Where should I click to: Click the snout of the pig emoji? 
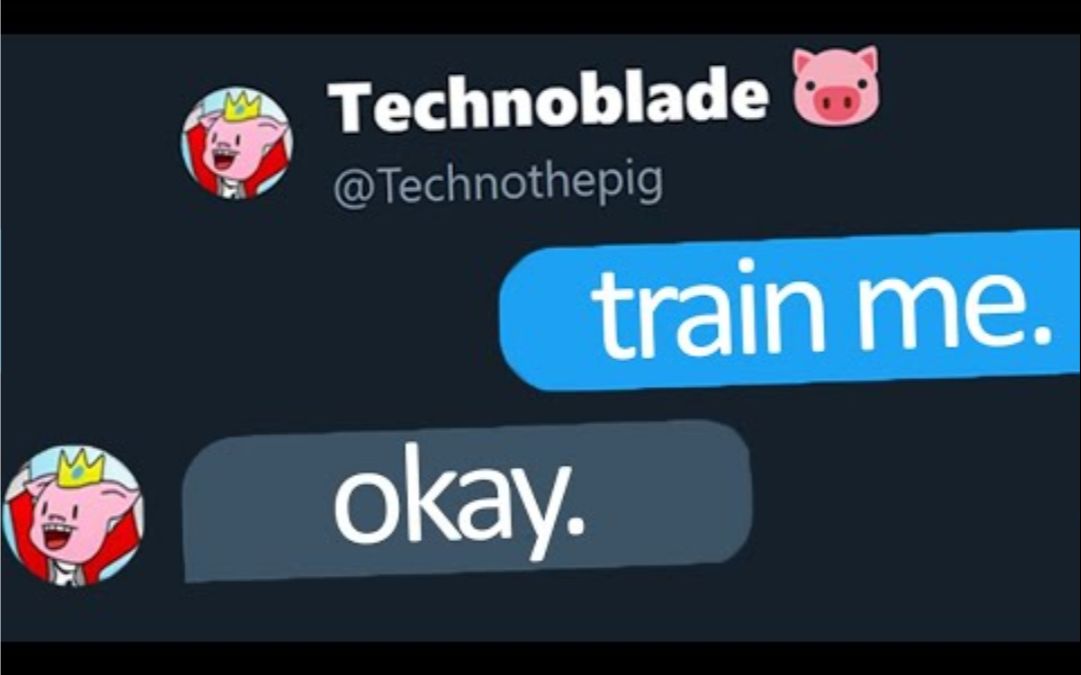click(836, 103)
